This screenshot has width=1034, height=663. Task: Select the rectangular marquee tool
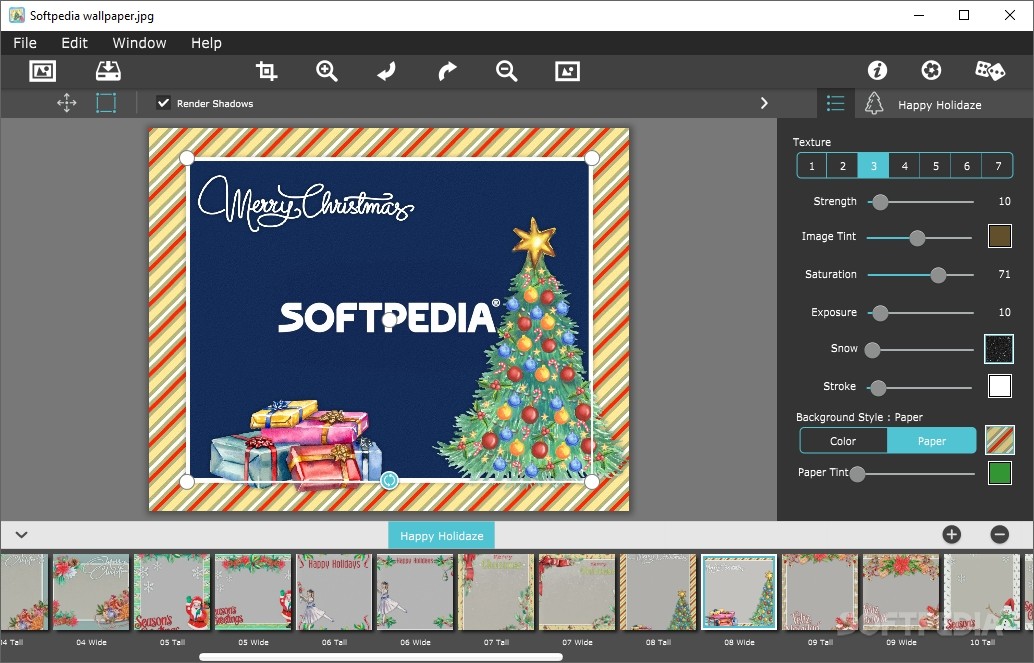pos(106,103)
